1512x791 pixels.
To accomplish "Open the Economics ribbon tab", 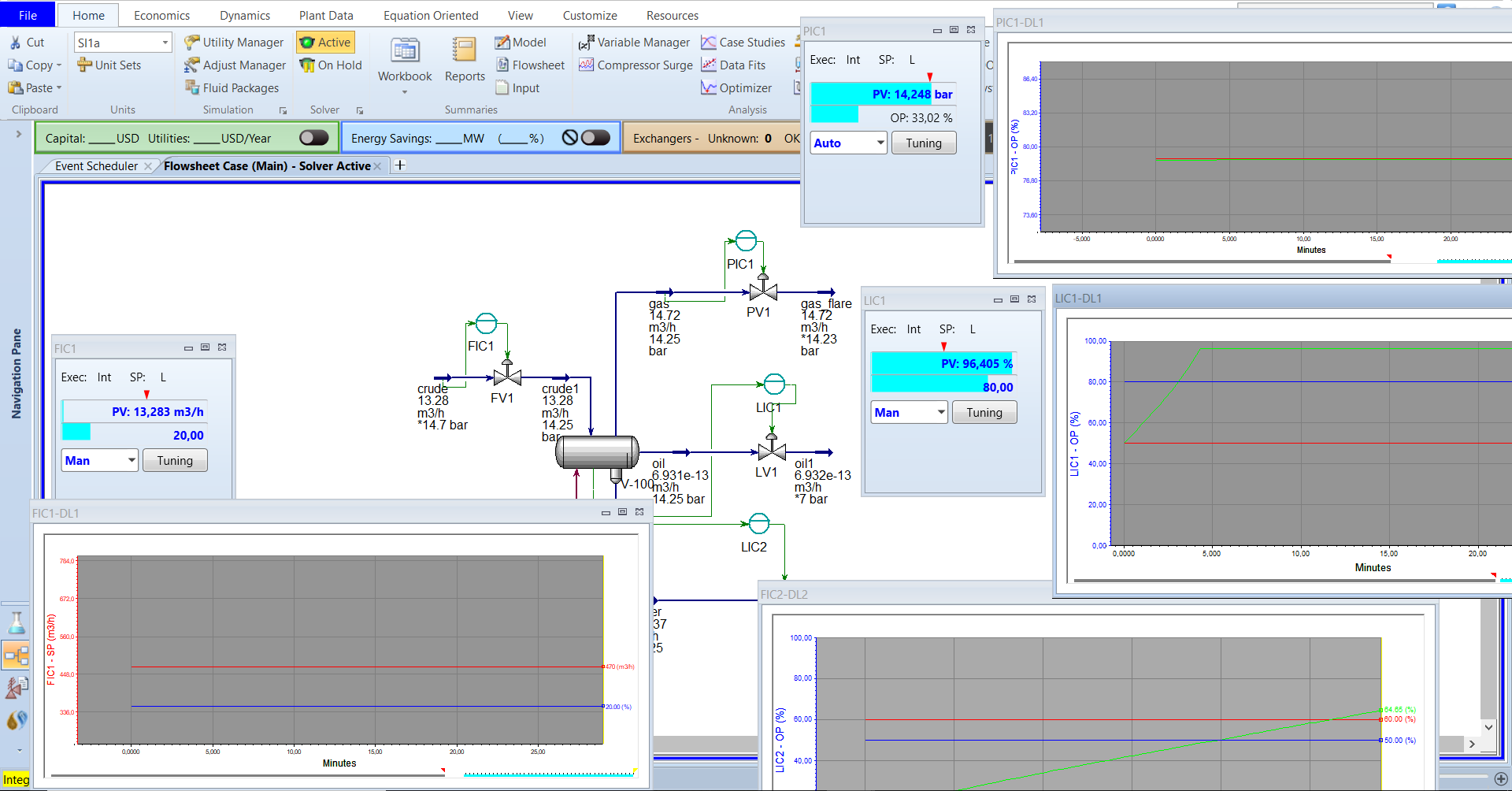I will (x=162, y=15).
